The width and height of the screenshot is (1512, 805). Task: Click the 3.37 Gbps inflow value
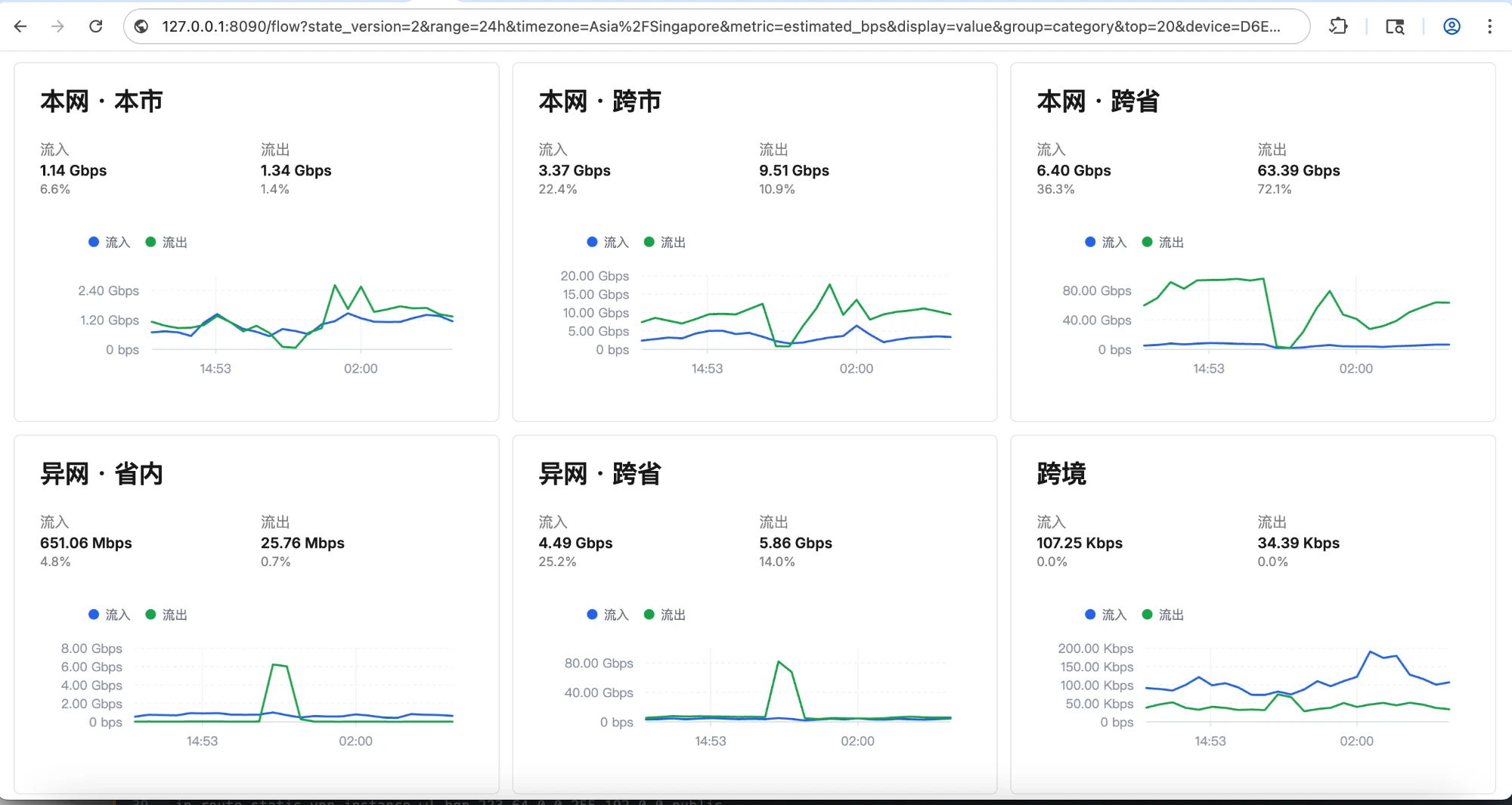click(574, 171)
